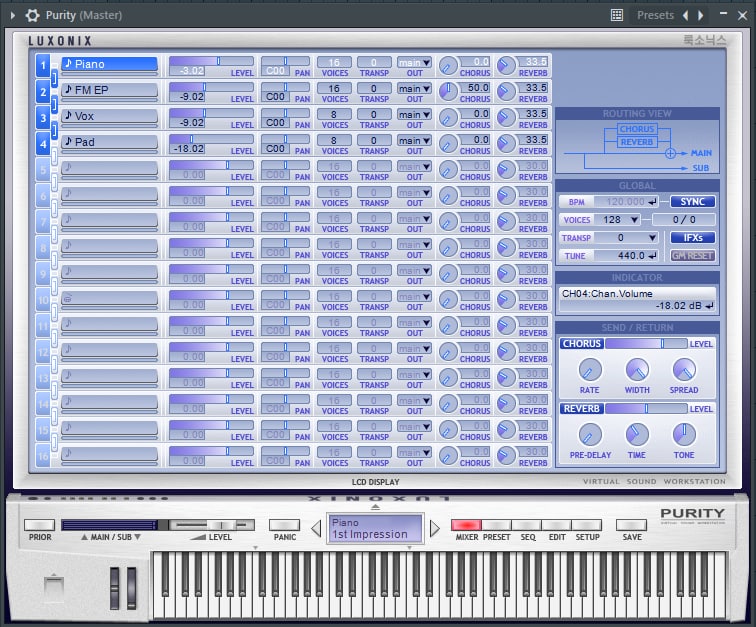Adjust the FM EP pan slider
Viewport: 756px width, 627px height.
pos(285,87)
